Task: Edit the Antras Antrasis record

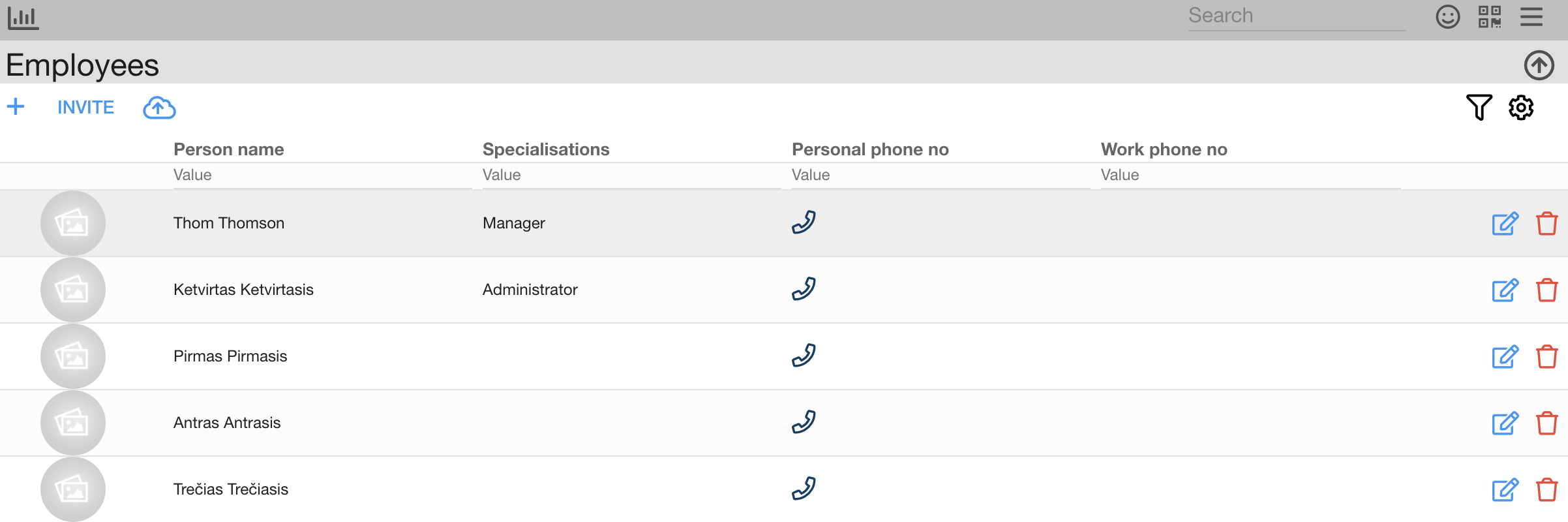Action: [x=1505, y=423]
